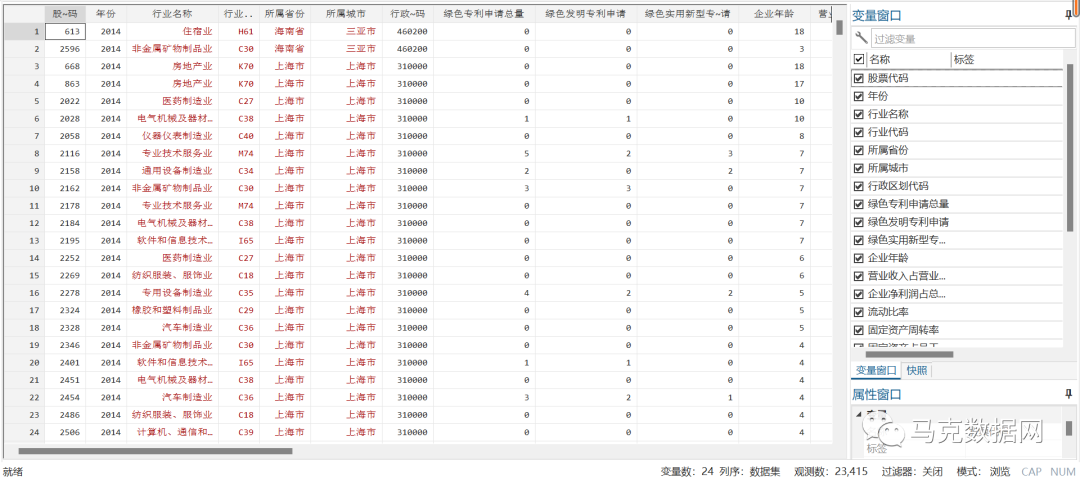Toggle the 所属城市 variable checkbox
This screenshot has height=479, width=1080.
[858, 168]
